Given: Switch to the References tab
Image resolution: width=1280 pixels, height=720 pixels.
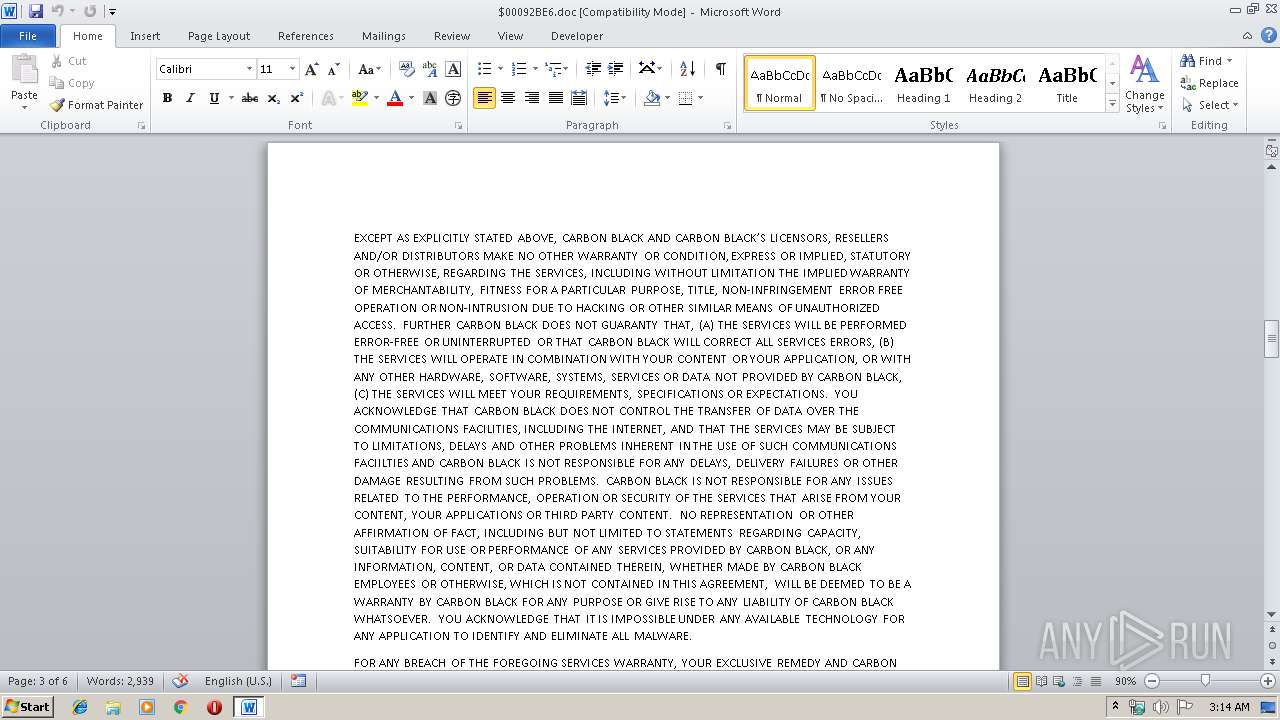Looking at the screenshot, I should pos(306,36).
